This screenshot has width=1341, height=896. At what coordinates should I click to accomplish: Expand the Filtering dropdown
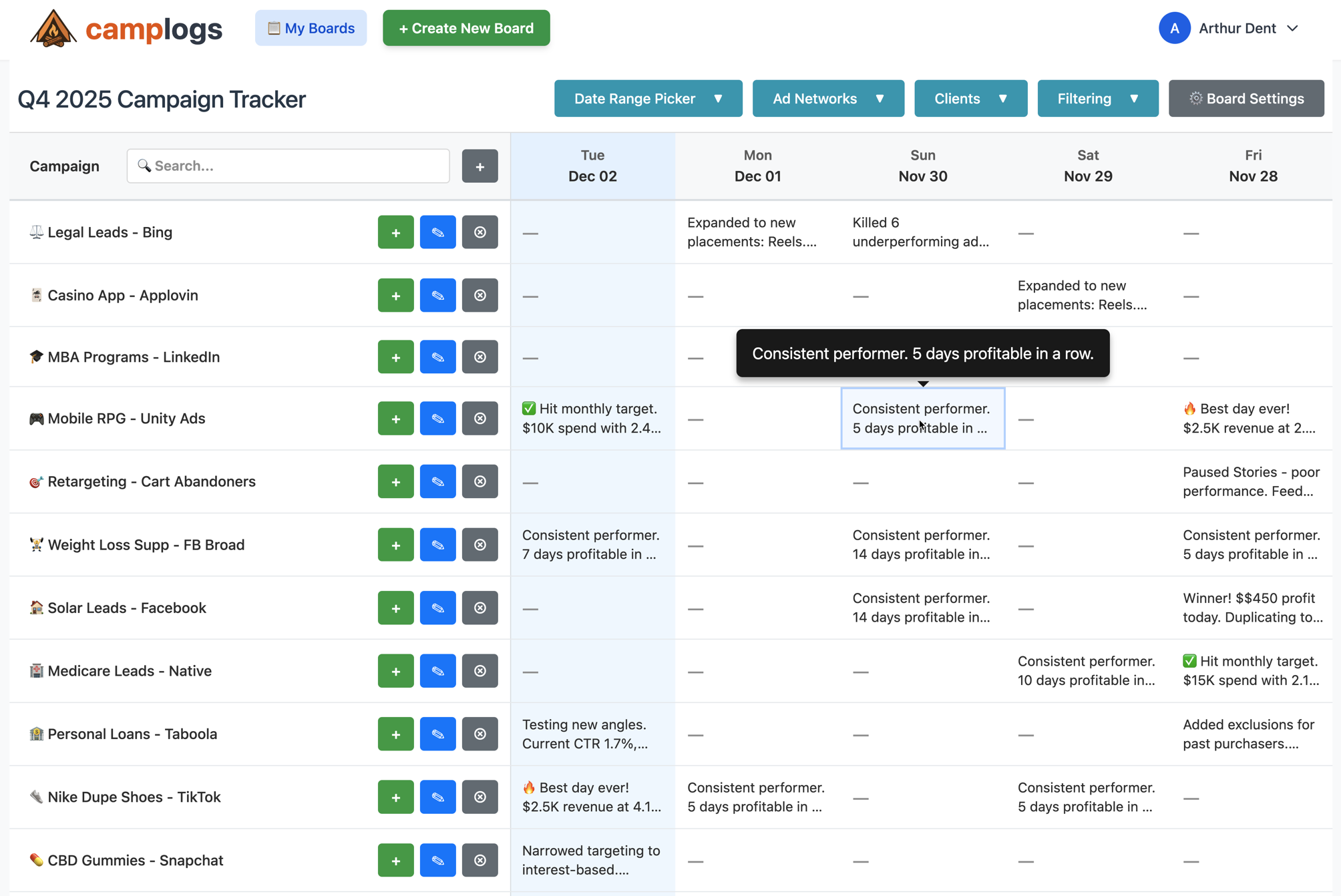(1097, 99)
